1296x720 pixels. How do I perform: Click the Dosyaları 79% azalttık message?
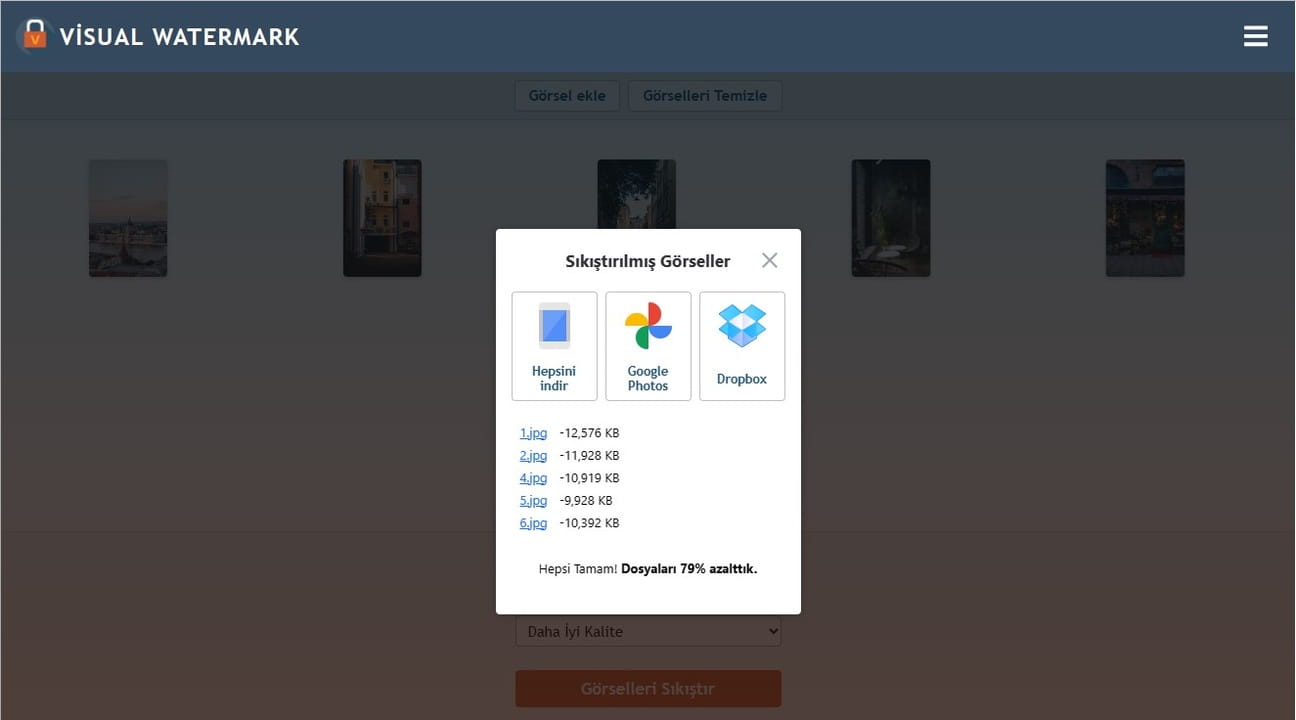[x=689, y=569]
